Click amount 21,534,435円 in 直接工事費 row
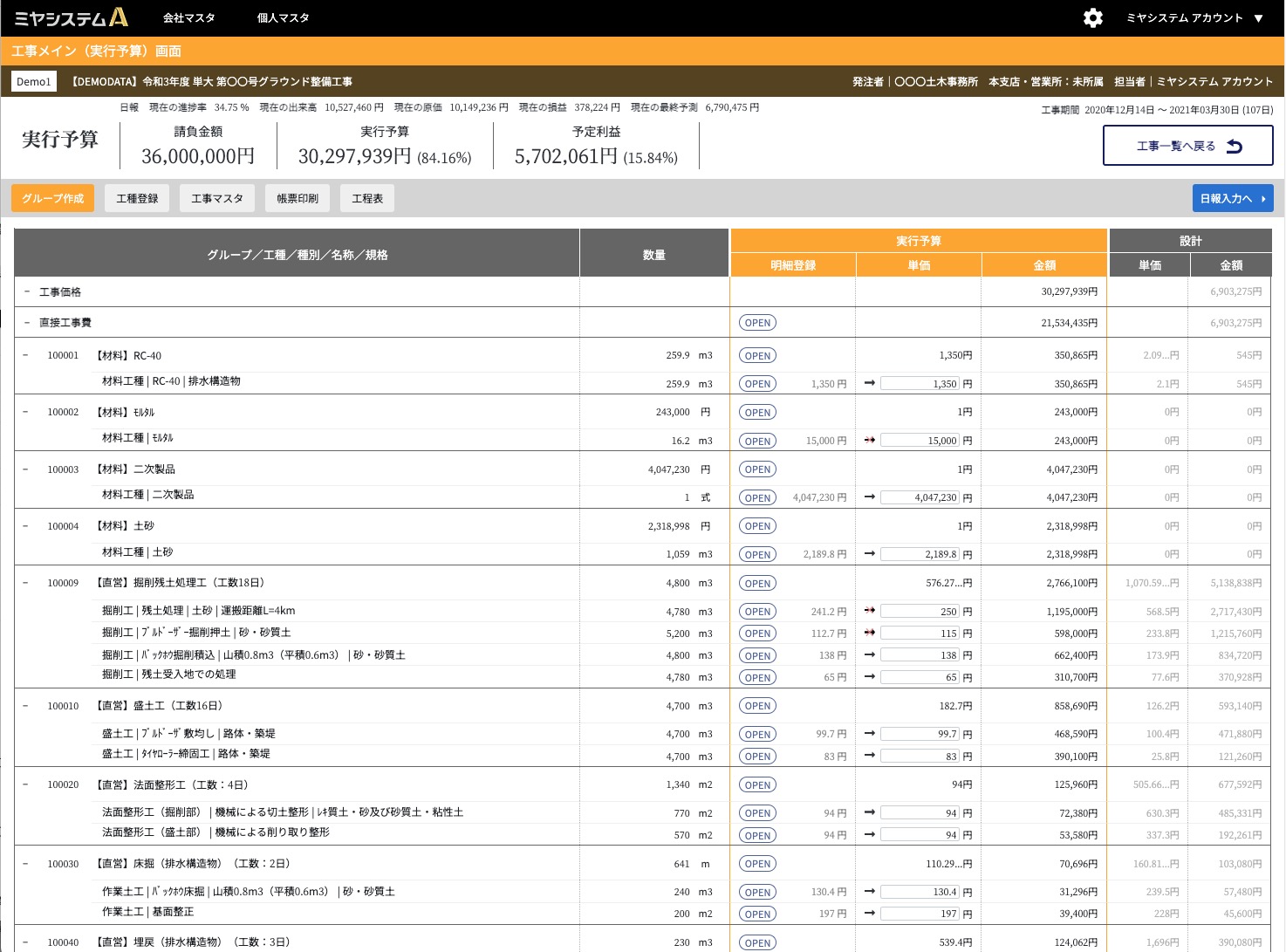Image resolution: width=1286 pixels, height=952 pixels. click(1070, 323)
